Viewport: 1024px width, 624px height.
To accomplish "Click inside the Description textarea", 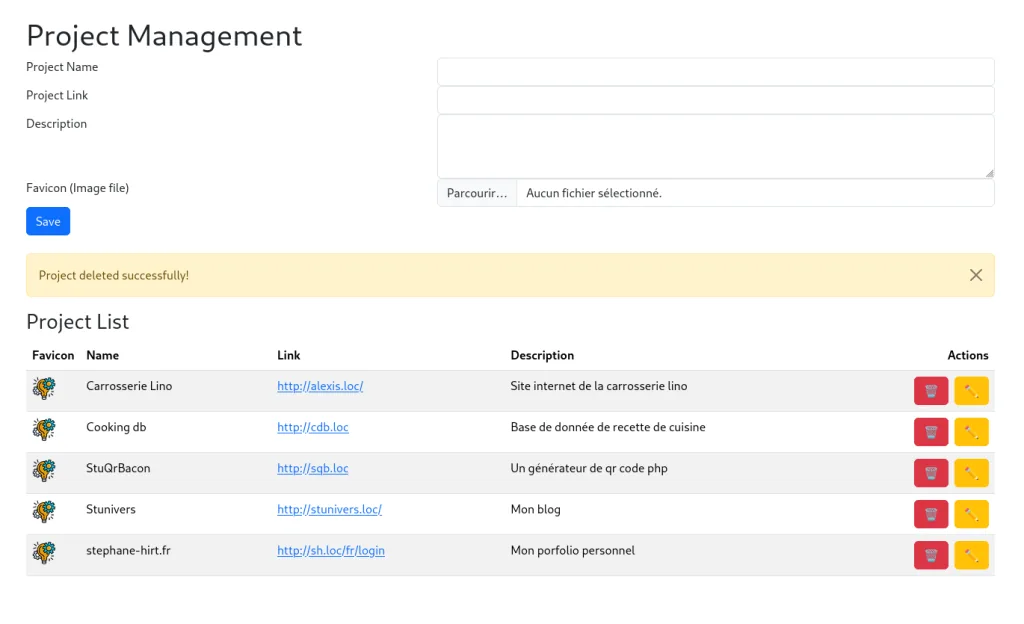I will pyautogui.click(x=716, y=146).
